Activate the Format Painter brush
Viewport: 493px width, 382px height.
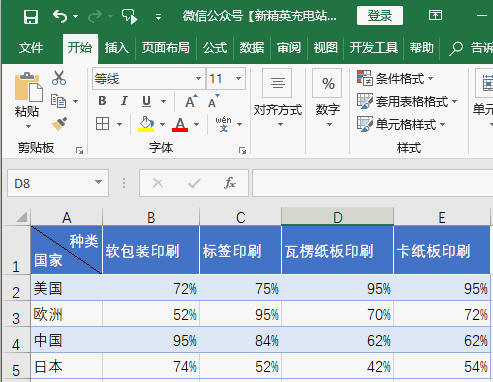pyautogui.click(x=59, y=124)
